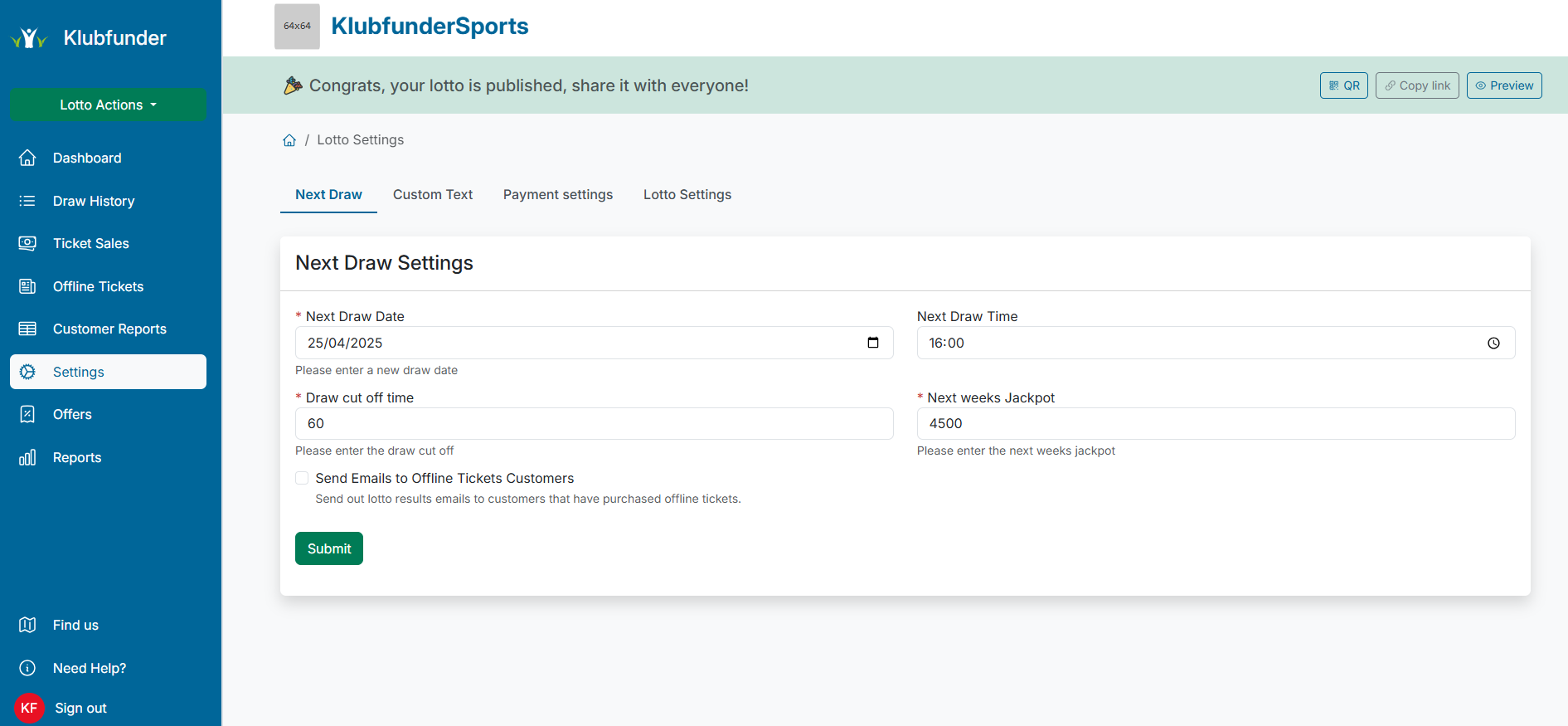Switch to the Custom Text tab
The image size is (1568, 726).
point(432,194)
